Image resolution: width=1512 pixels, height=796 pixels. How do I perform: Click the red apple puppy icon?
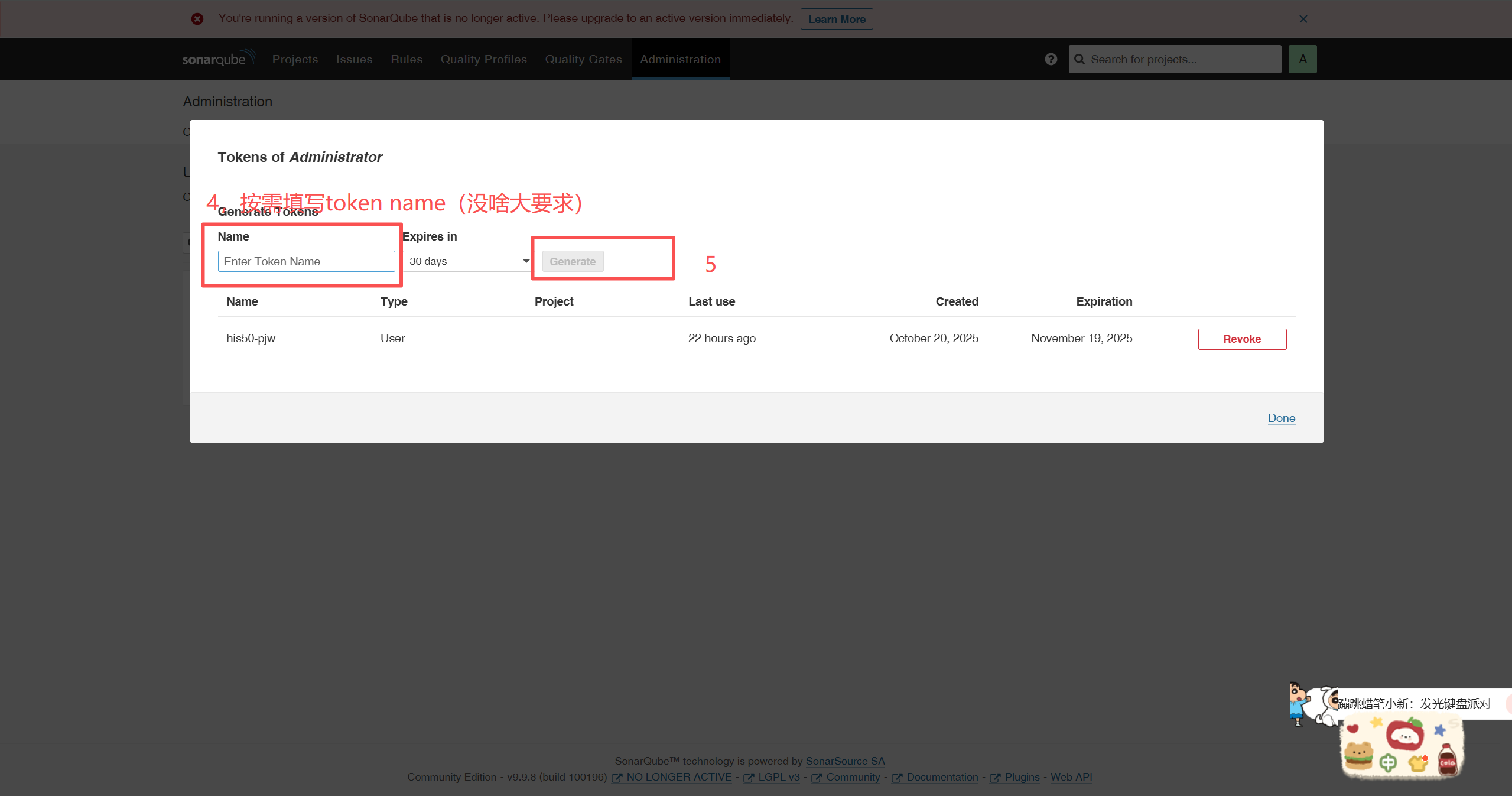coord(1406,735)
